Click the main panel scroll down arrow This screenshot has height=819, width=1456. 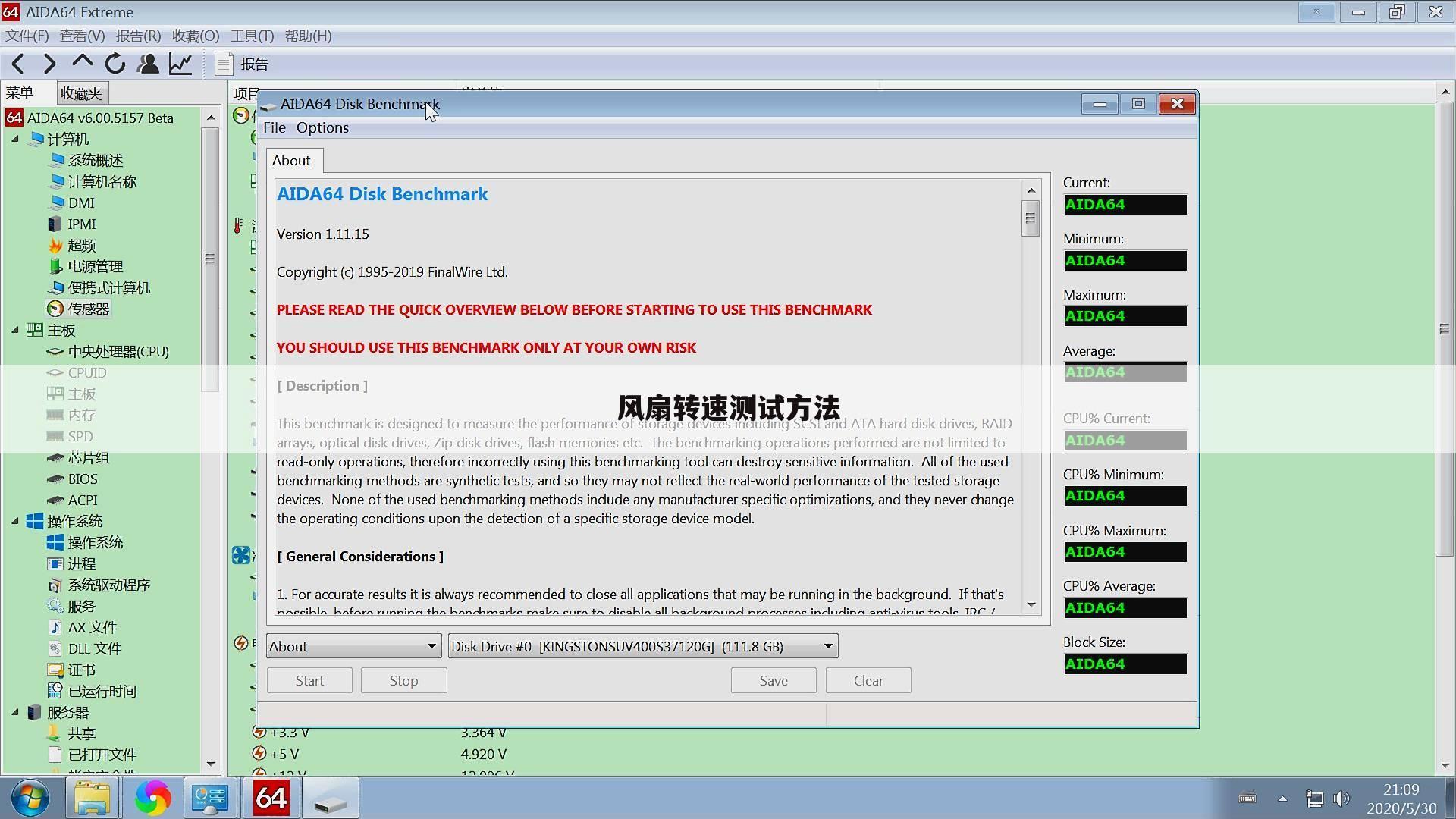pos(1445,766)
